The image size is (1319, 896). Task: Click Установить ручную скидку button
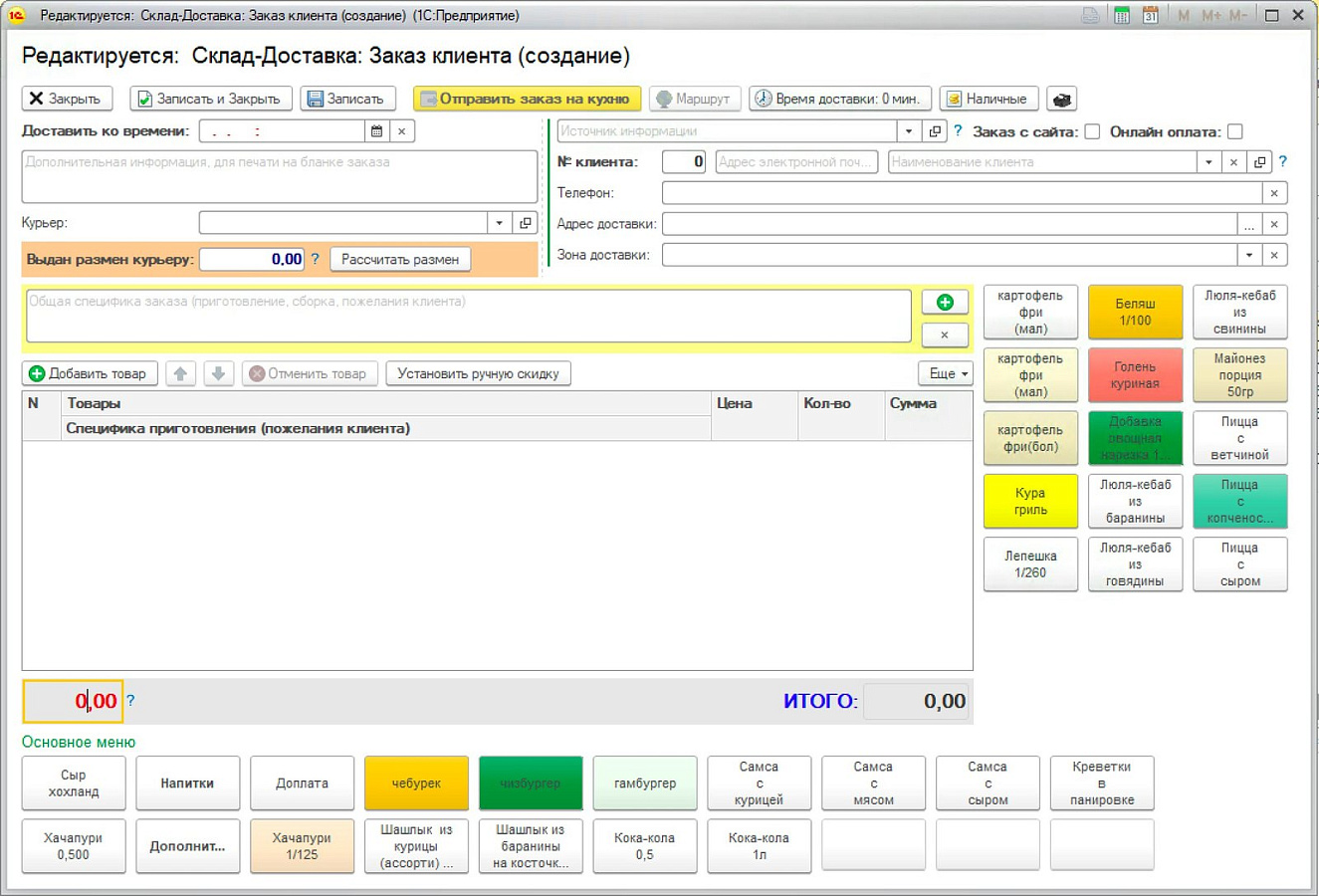[x=479, y=373]
